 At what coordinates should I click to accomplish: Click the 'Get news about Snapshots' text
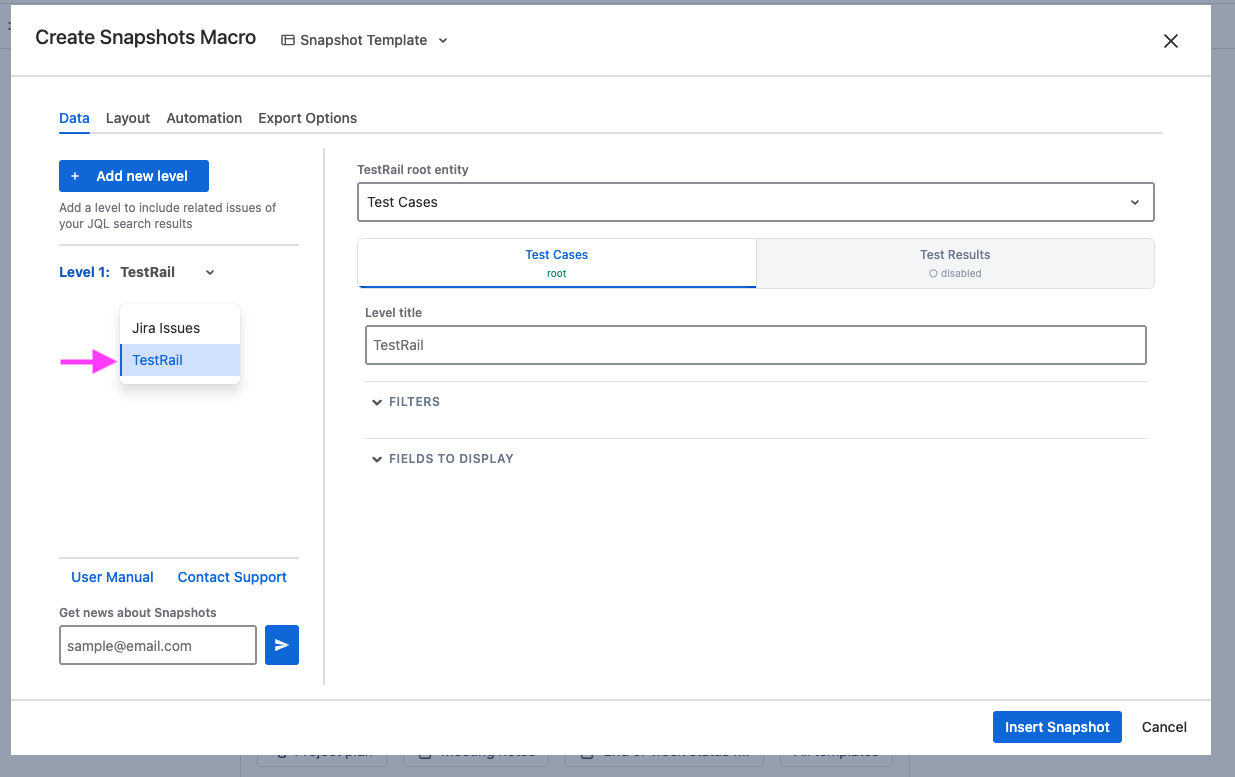[138, 613]
